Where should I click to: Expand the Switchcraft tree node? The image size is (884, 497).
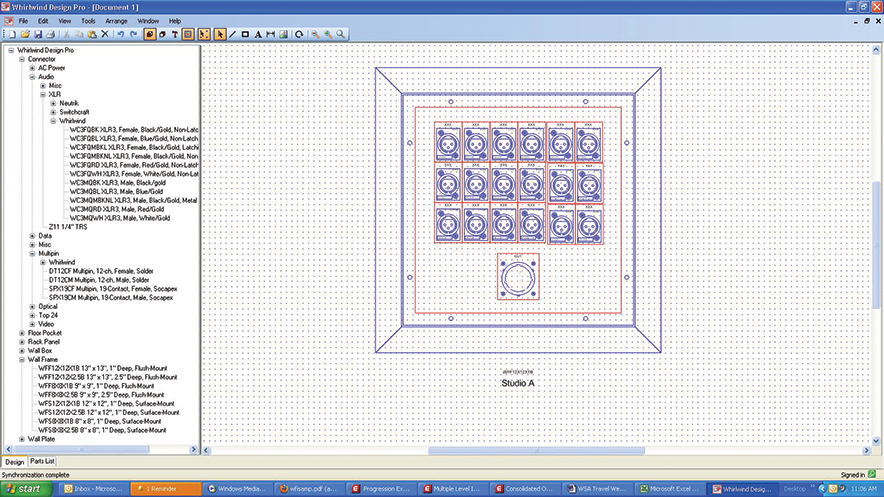[54, 112]
